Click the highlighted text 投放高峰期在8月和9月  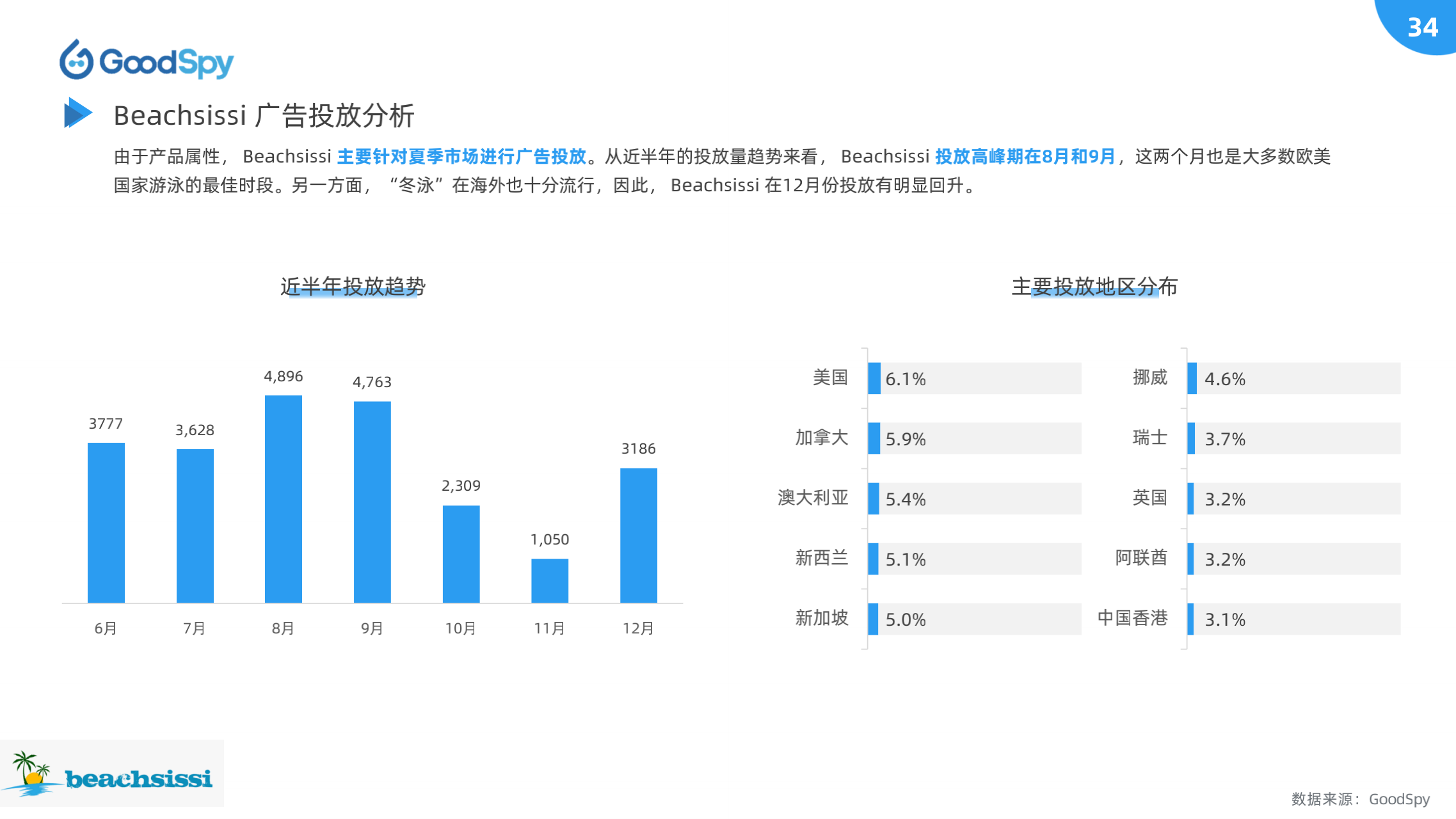coord(1025,156)
